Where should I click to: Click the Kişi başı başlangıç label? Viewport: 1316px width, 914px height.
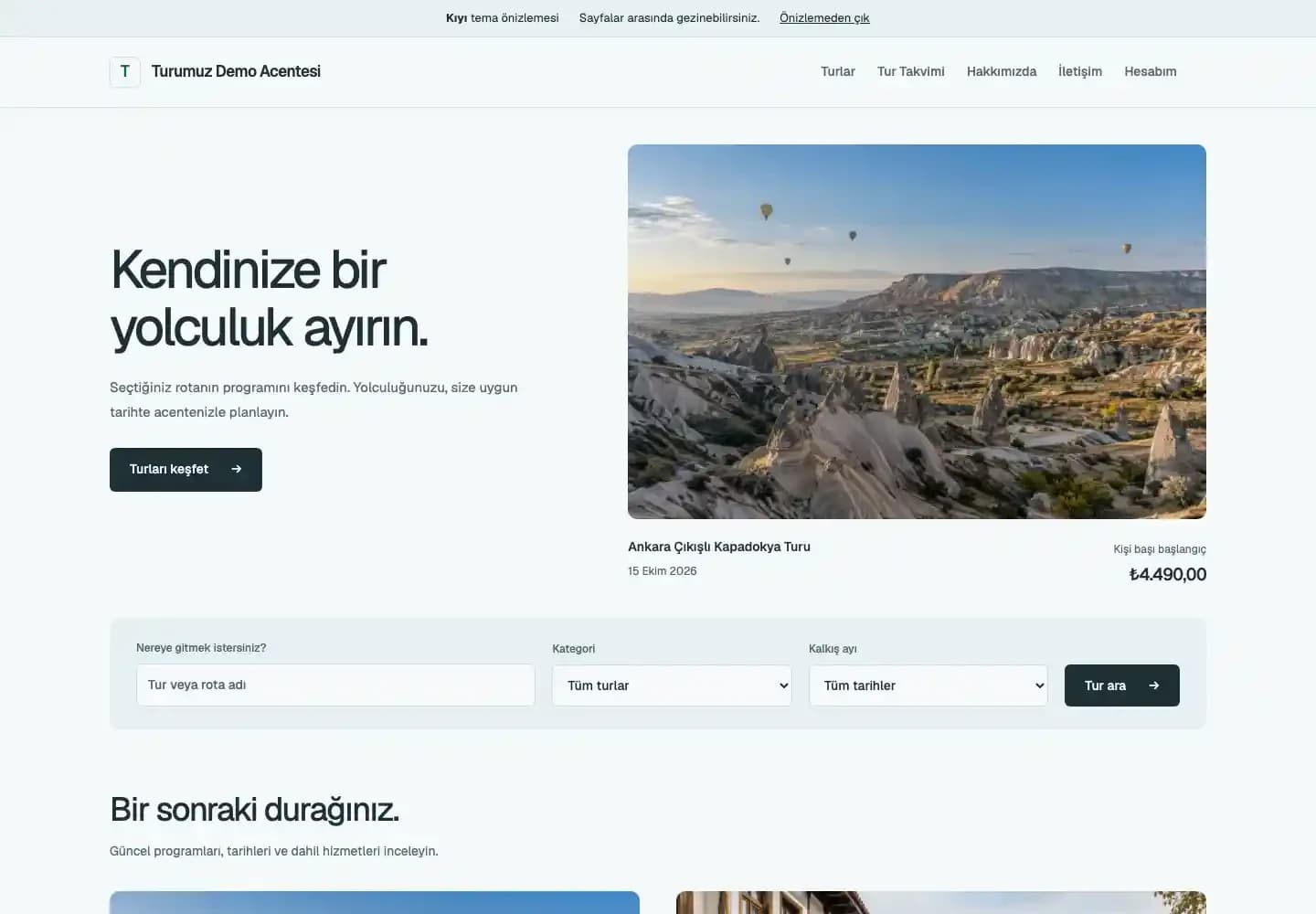pyautogui.click(x=1160, y=549)
